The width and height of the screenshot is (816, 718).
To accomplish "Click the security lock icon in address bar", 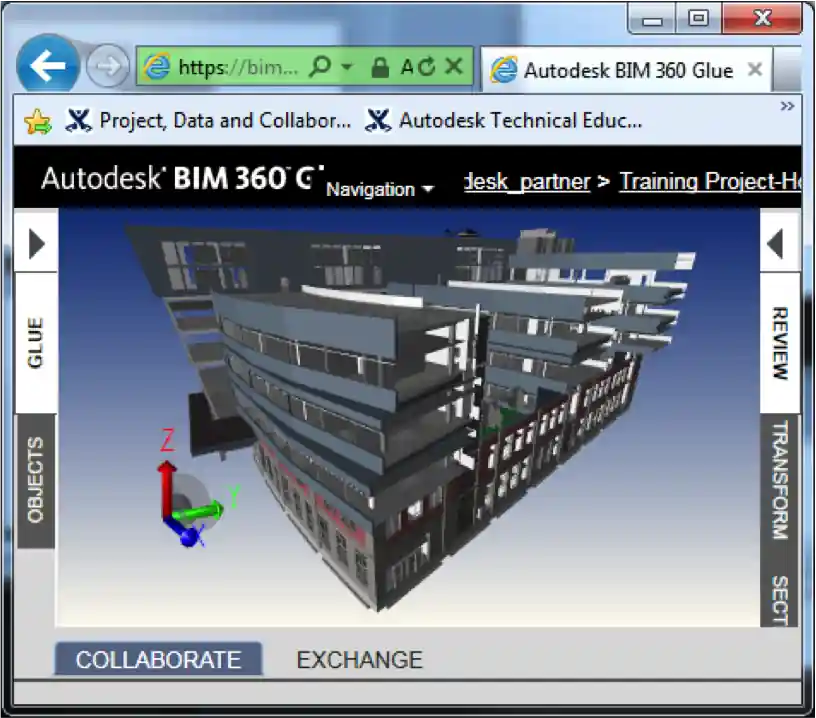I will pyautogui.click(x=379, y=67).
